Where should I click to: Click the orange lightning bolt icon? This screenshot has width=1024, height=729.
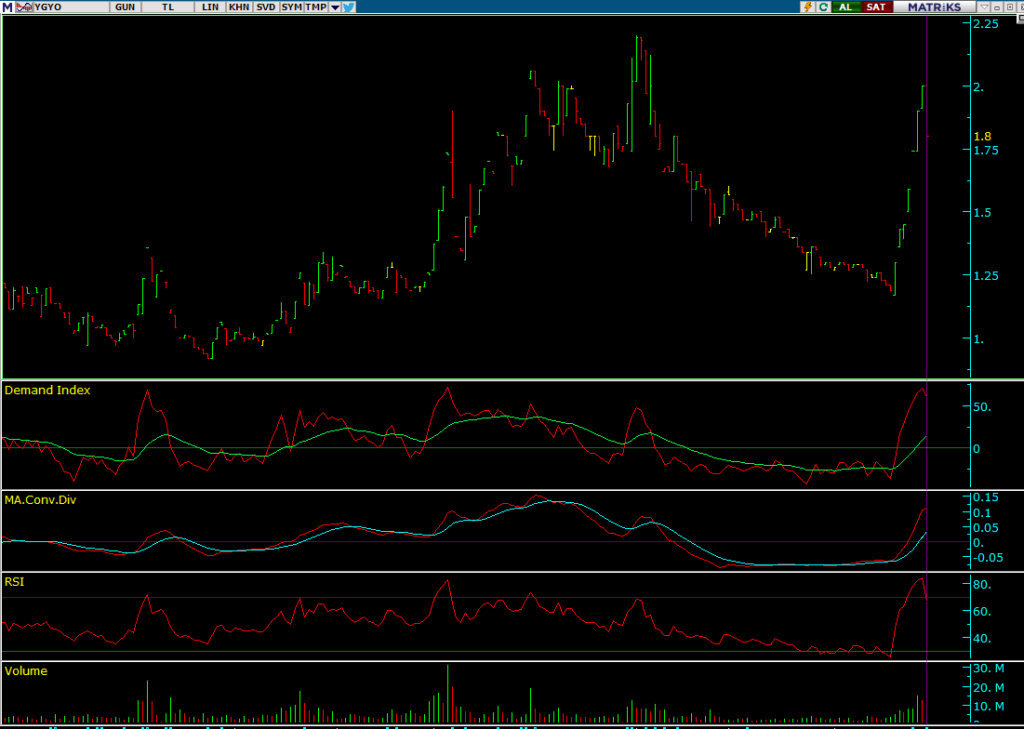(807, 7)
